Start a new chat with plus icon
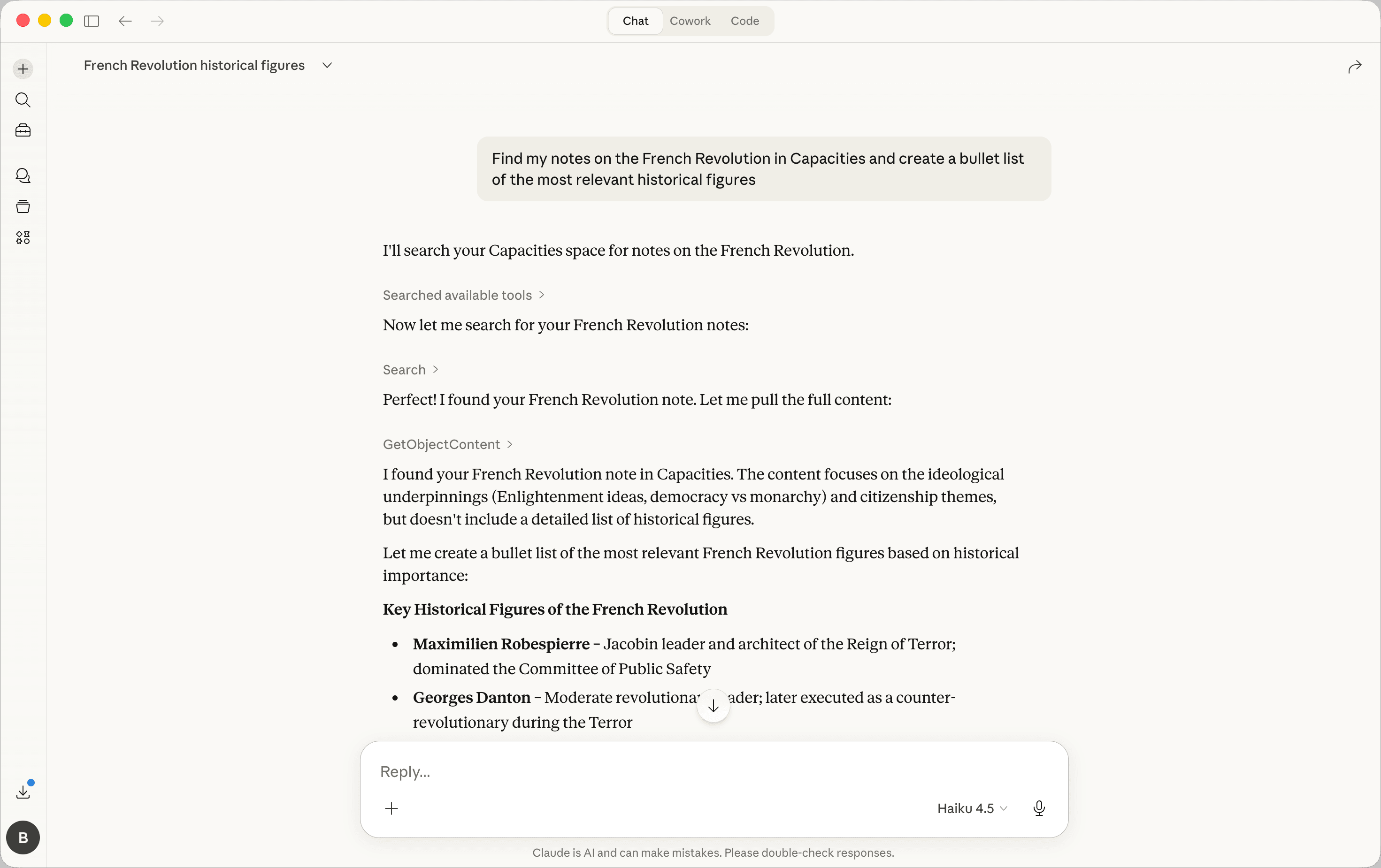 point(23,69)
